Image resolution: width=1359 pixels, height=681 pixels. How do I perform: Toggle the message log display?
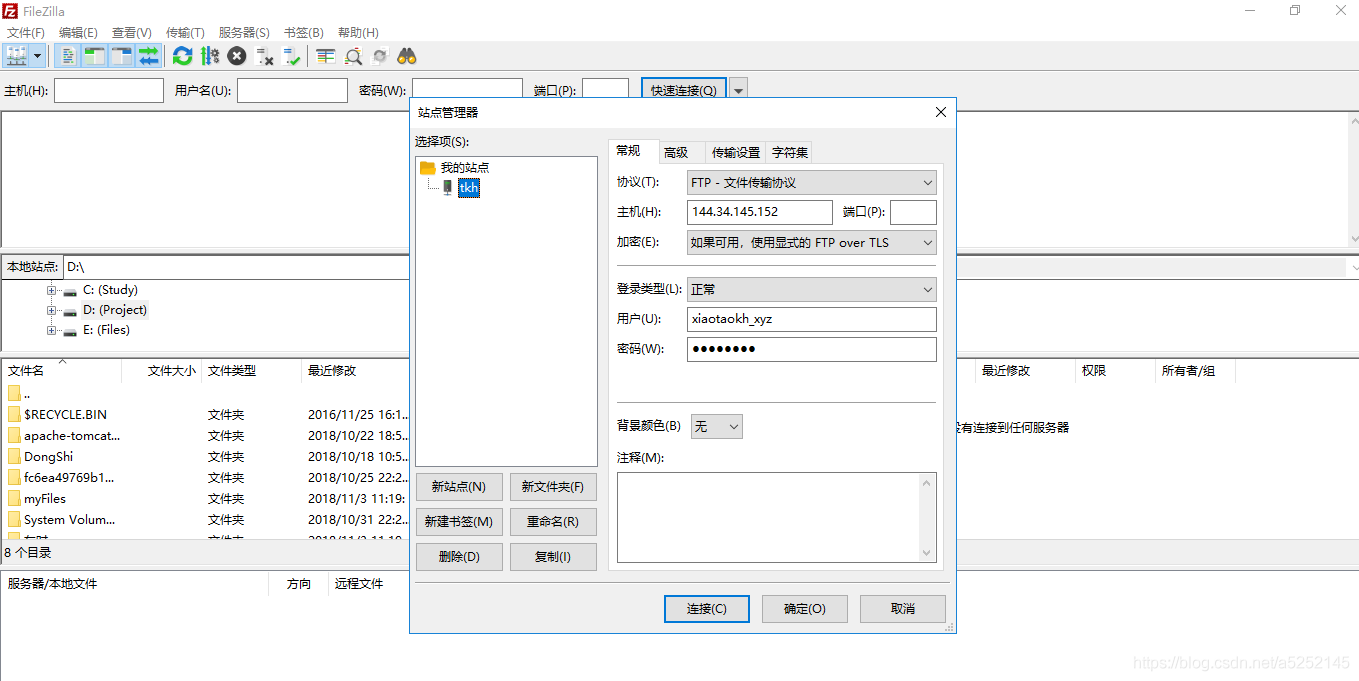(x=66, y=55)
